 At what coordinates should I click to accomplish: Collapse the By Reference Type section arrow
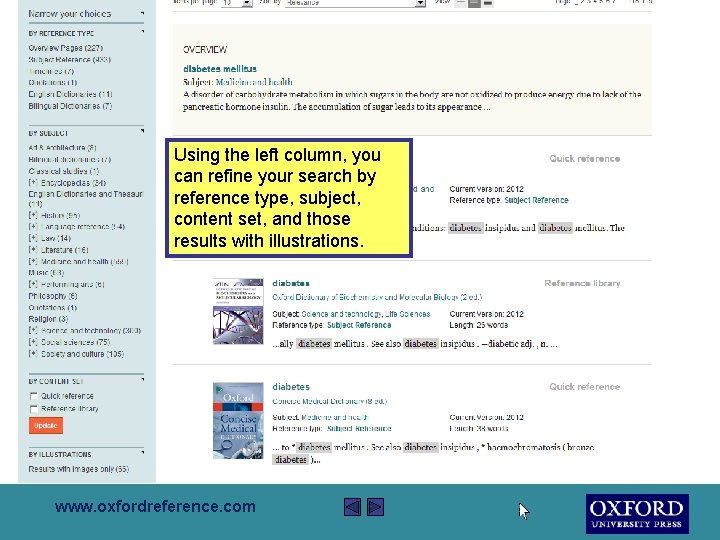point(142,32)
